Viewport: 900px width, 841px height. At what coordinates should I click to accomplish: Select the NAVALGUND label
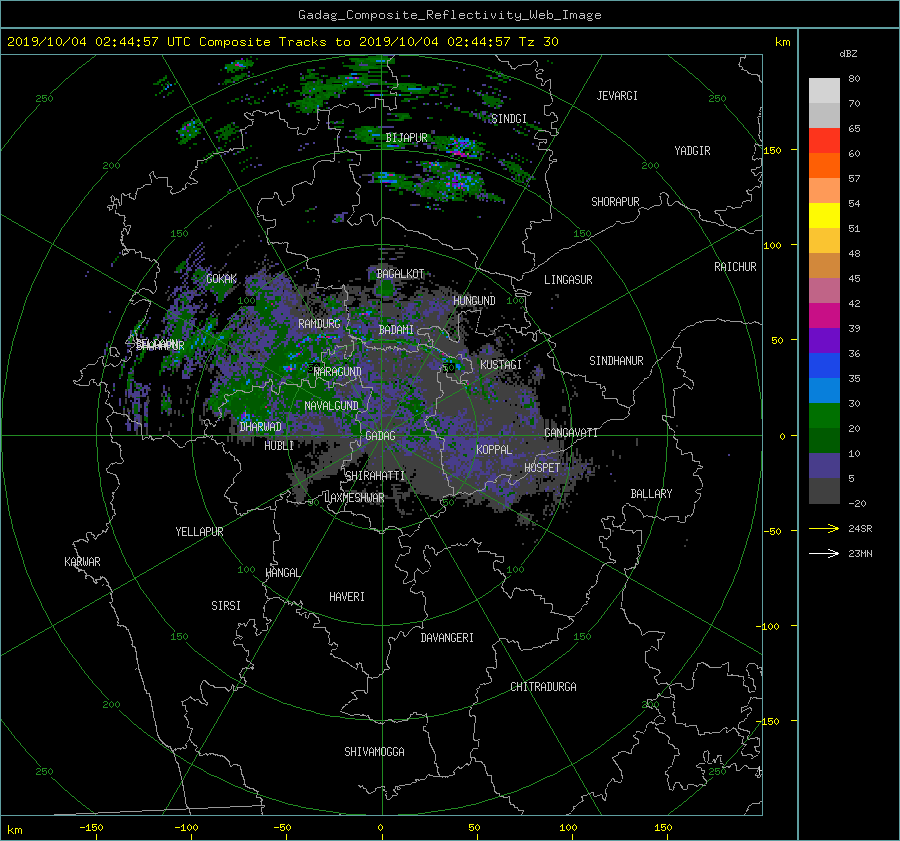(x=331, y=405)
